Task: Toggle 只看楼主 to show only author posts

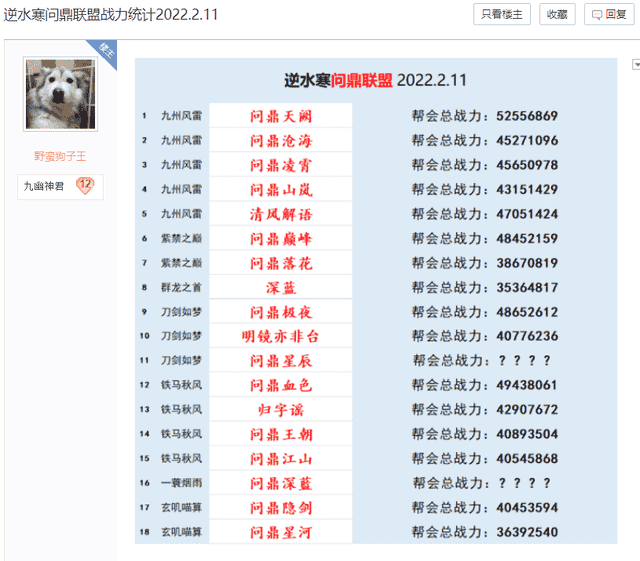Action: click(x=501, y=14)
